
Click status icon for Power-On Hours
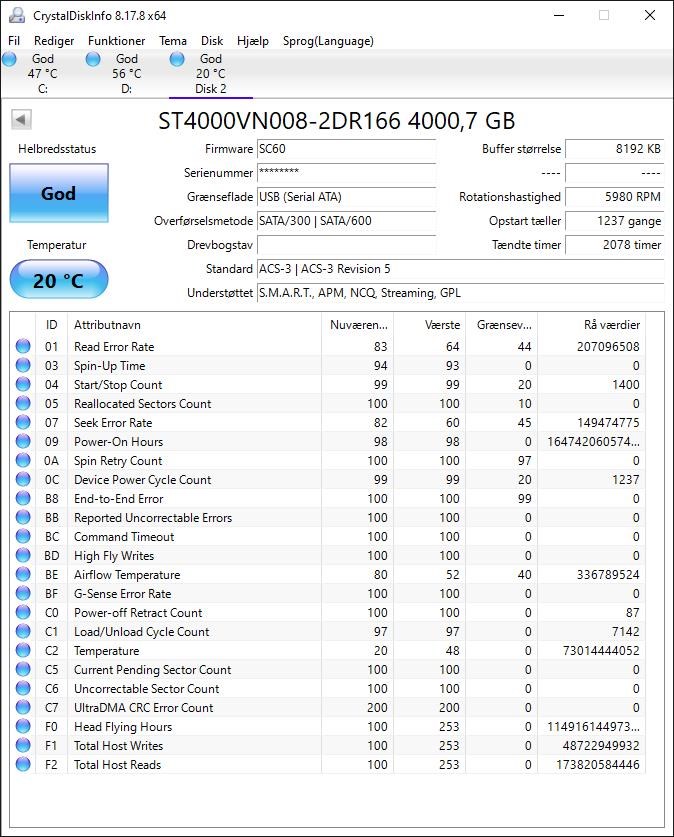click(23, 441)
